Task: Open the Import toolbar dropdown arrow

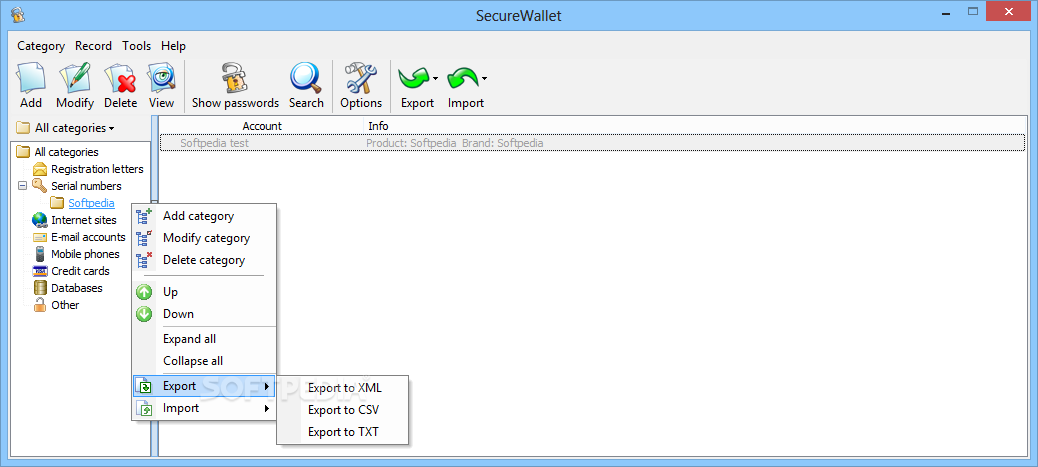Action: click(485, 79)
